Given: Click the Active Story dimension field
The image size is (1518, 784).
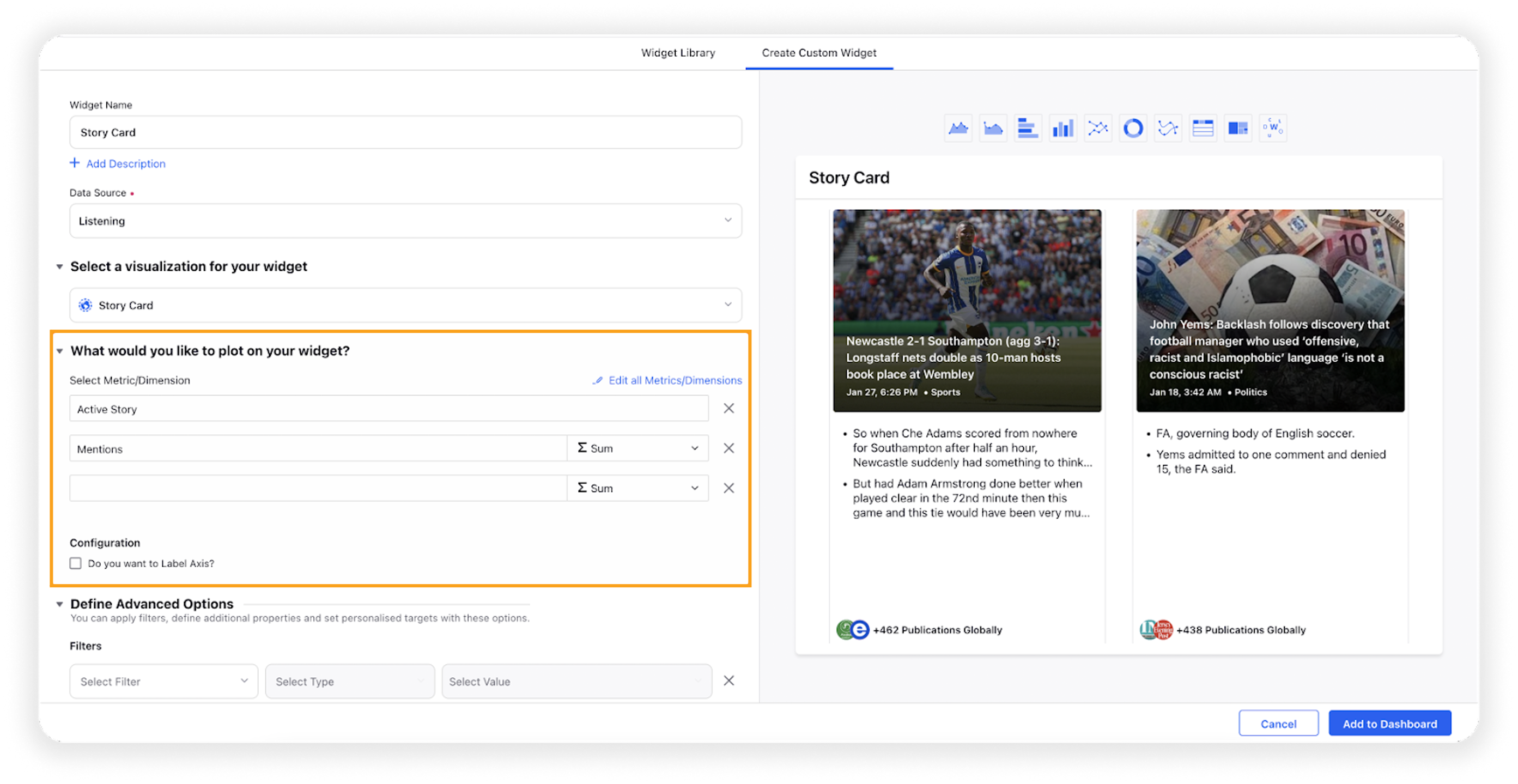Looking at the screenshot, I should click(x=389, y=409).
